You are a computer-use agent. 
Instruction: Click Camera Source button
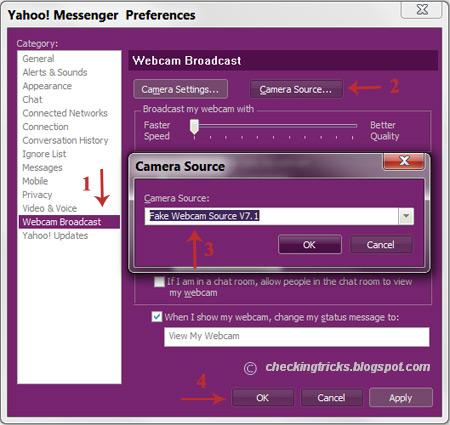tap(296, 89)
